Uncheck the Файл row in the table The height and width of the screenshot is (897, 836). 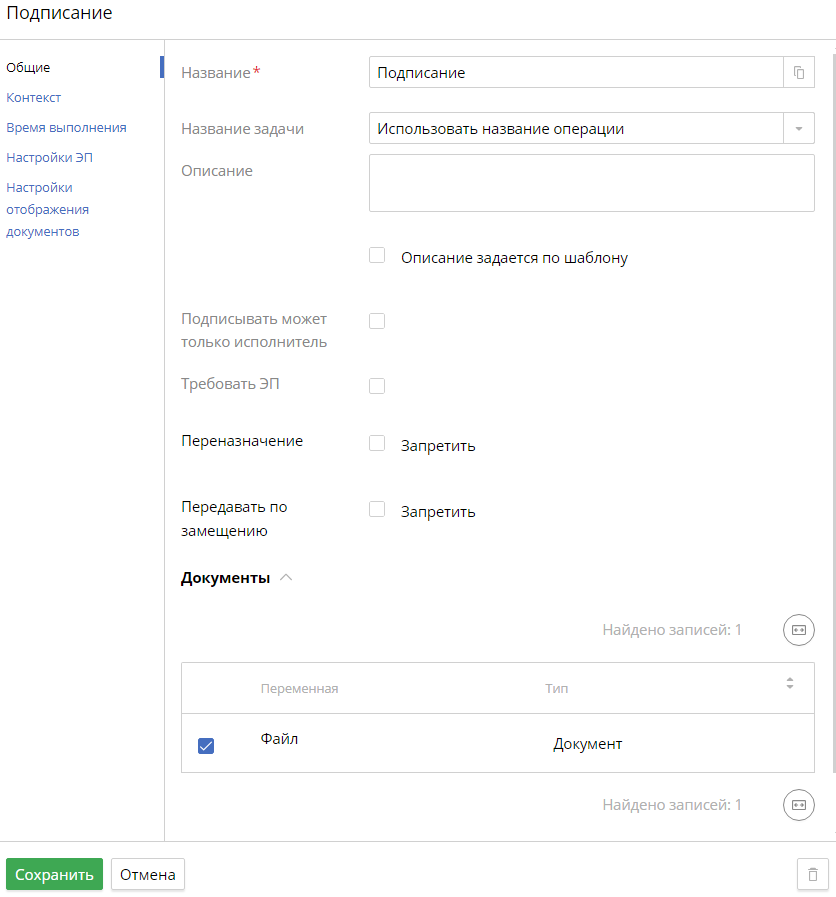(206, 744)
